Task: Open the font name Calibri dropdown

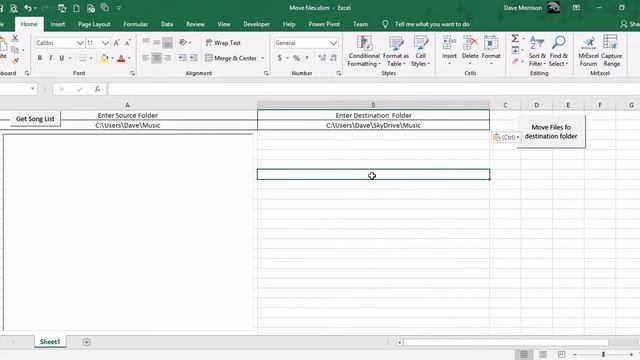Action: click(x=80, y=43)
